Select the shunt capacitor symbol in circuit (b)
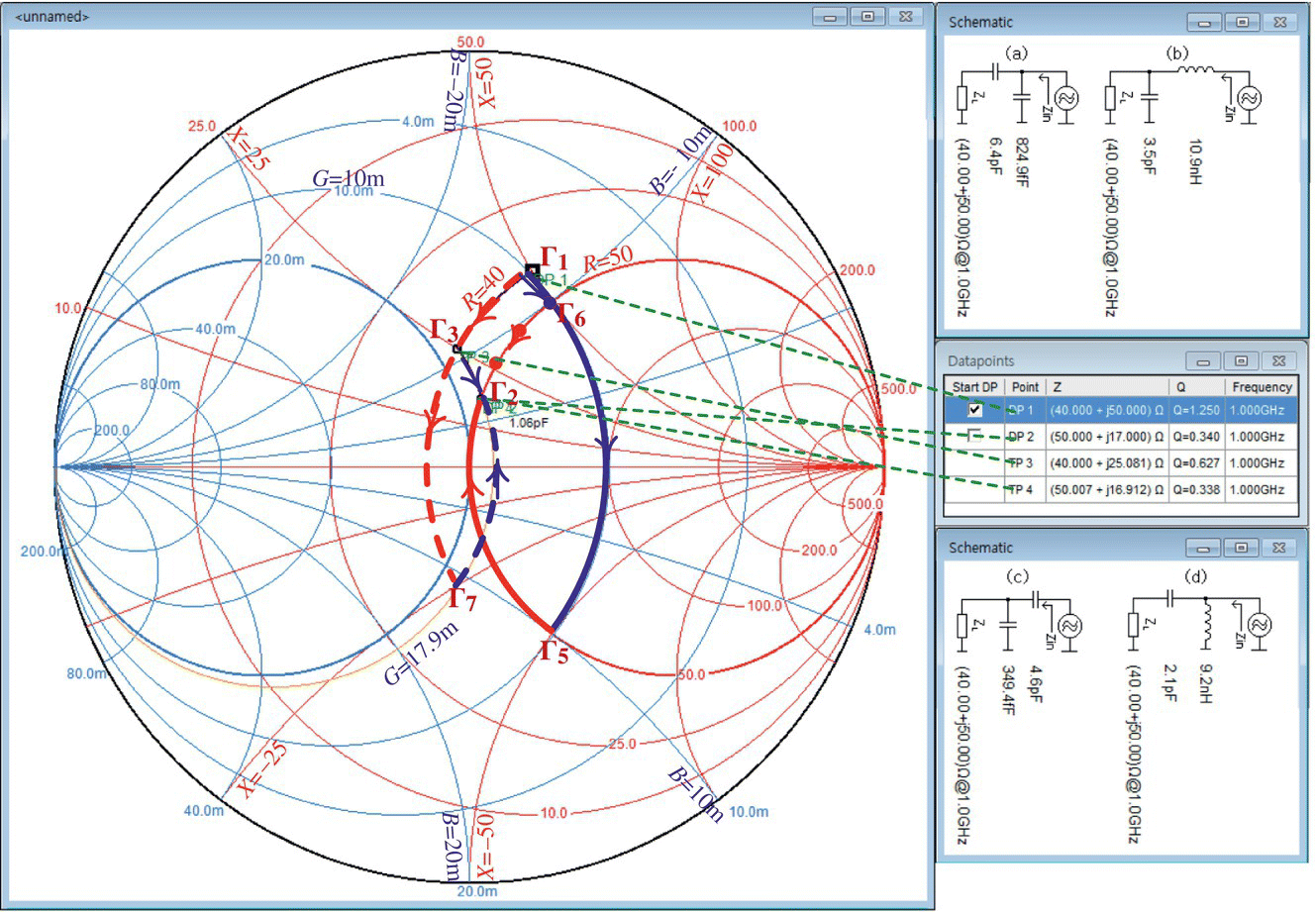Screen dimensions: 1316x912 [1149, 98]
